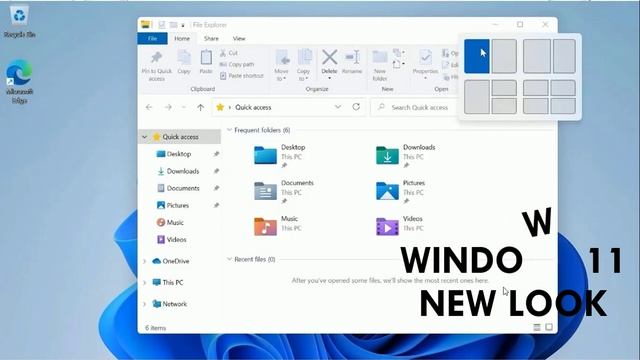Select Downloads in the navigation pane
This screenshot has height=360, width=640.
[x=183, y=171]
